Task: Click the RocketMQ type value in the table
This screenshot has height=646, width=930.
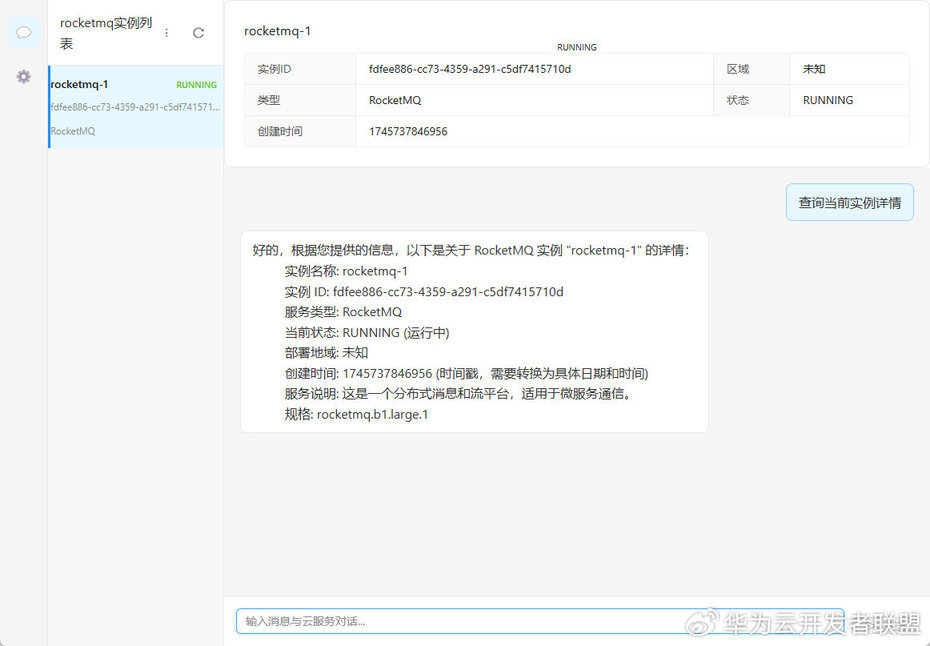Action: tap(395, 100)
